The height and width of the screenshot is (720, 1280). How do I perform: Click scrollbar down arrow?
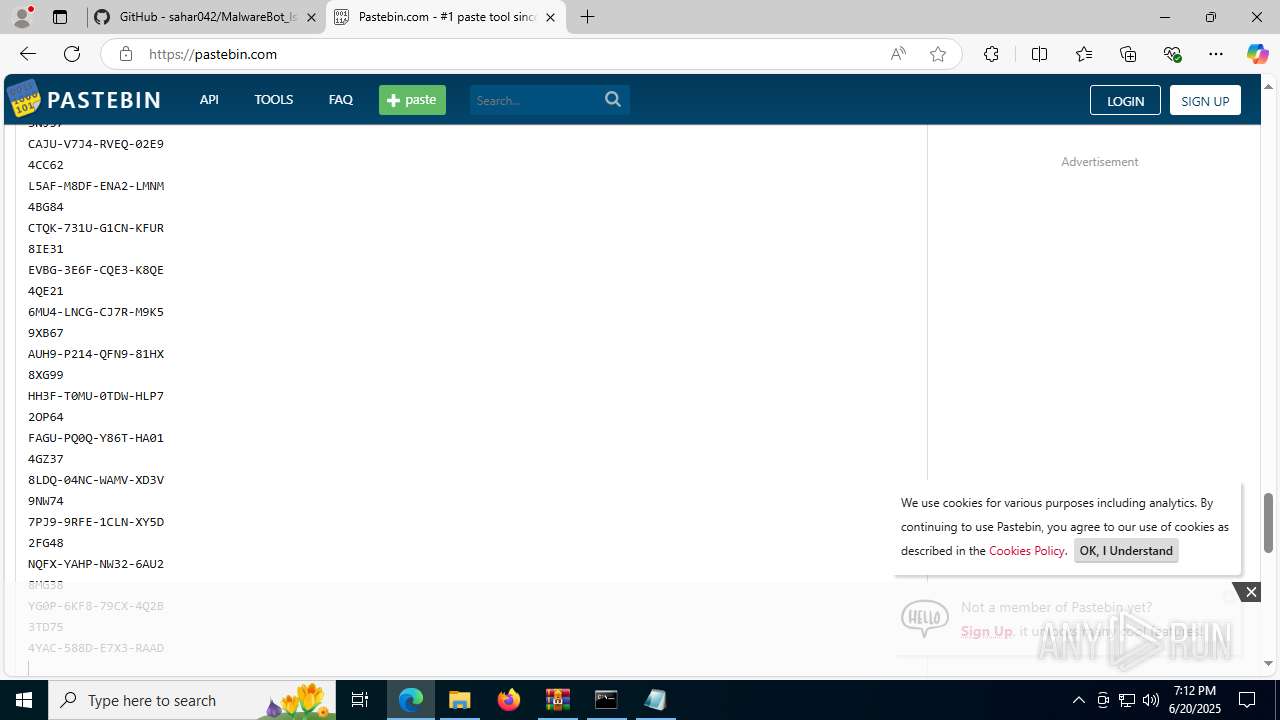(x=1268, y=663)
